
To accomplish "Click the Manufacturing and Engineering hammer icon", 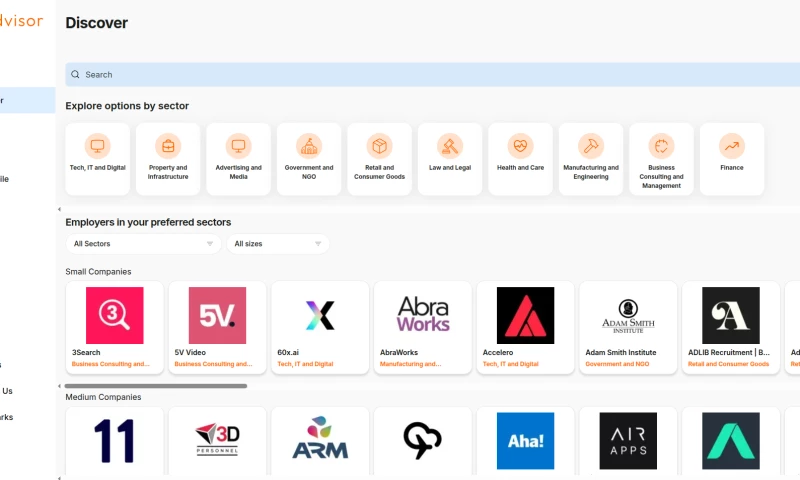I will [591, 146].
